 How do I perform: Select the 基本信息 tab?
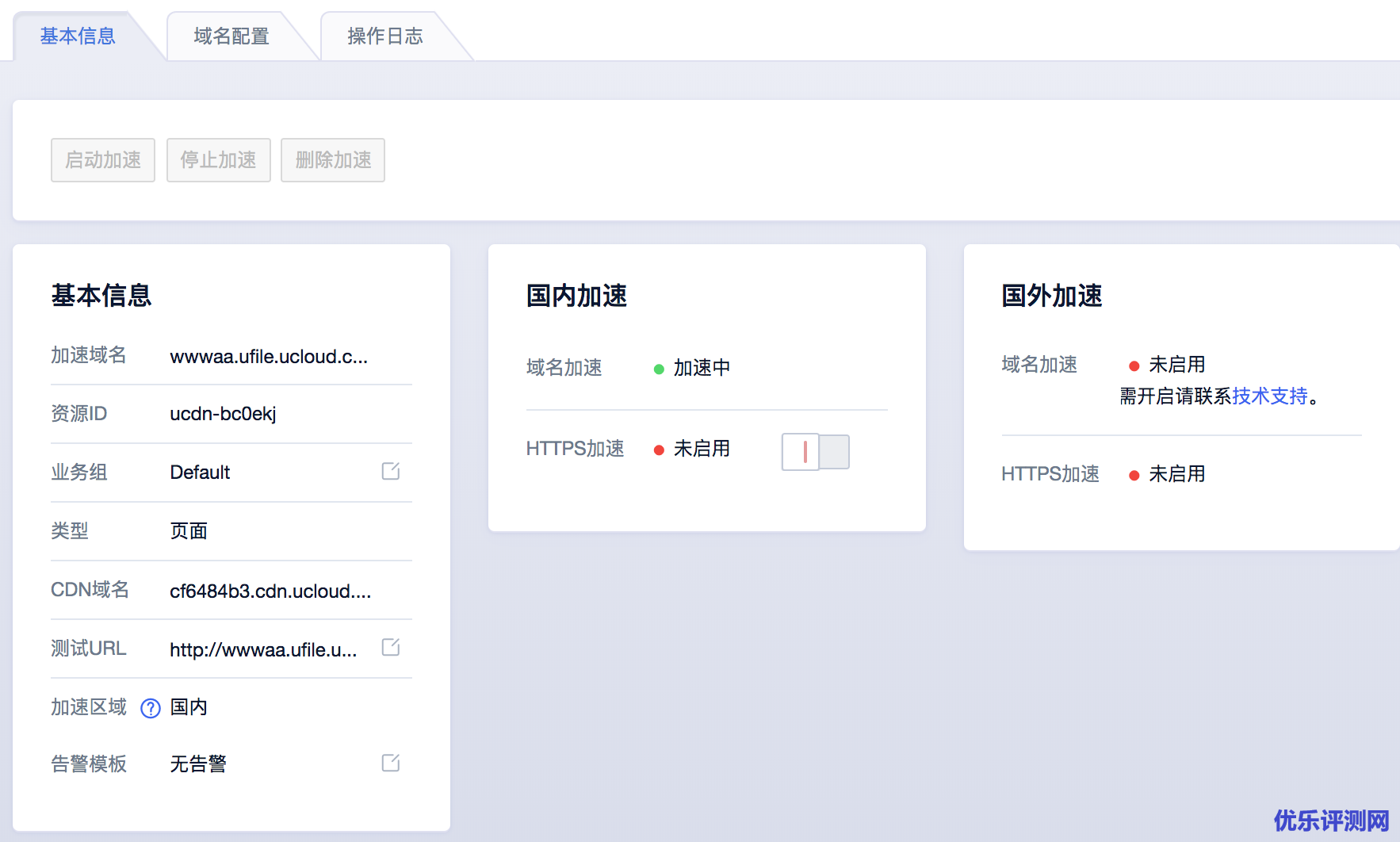click(78, 36)
